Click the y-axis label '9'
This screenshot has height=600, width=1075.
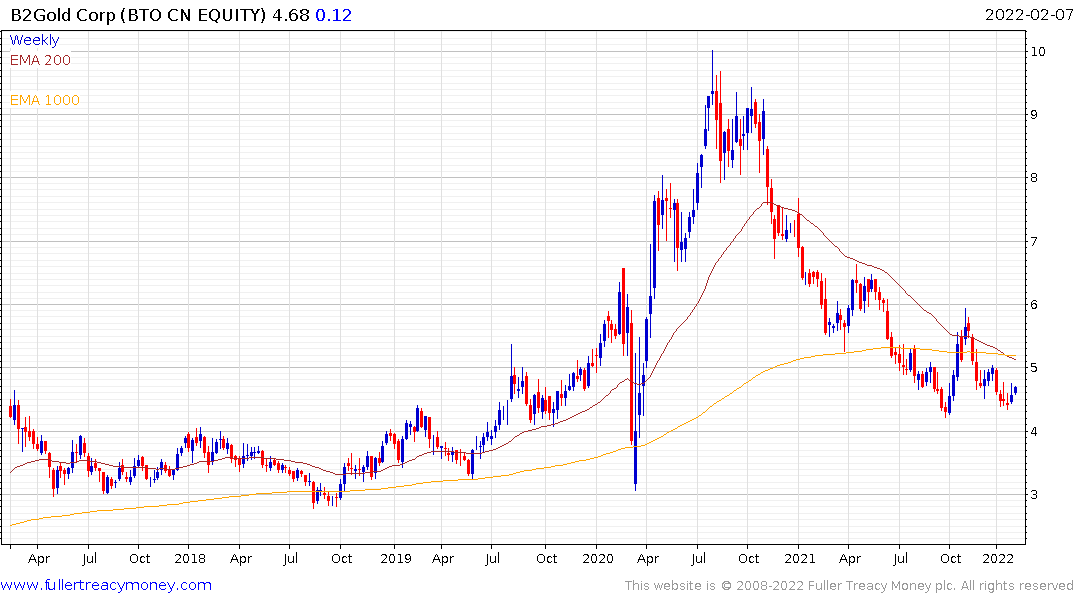tap(1033, 115)
